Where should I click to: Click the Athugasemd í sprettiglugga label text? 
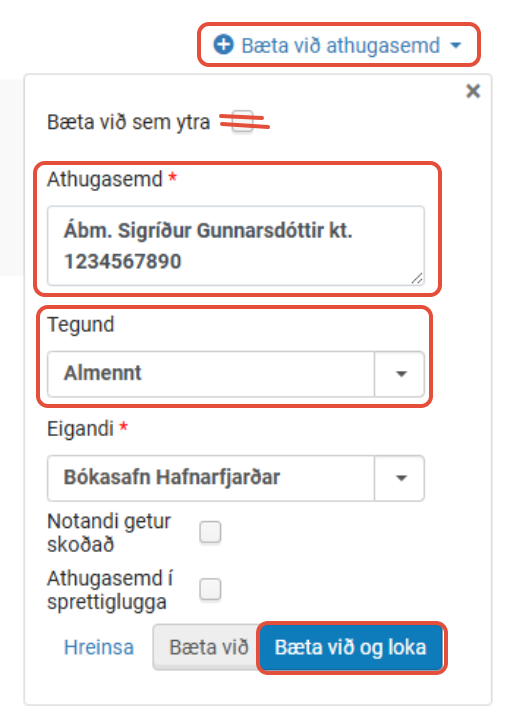pos(110,590)
